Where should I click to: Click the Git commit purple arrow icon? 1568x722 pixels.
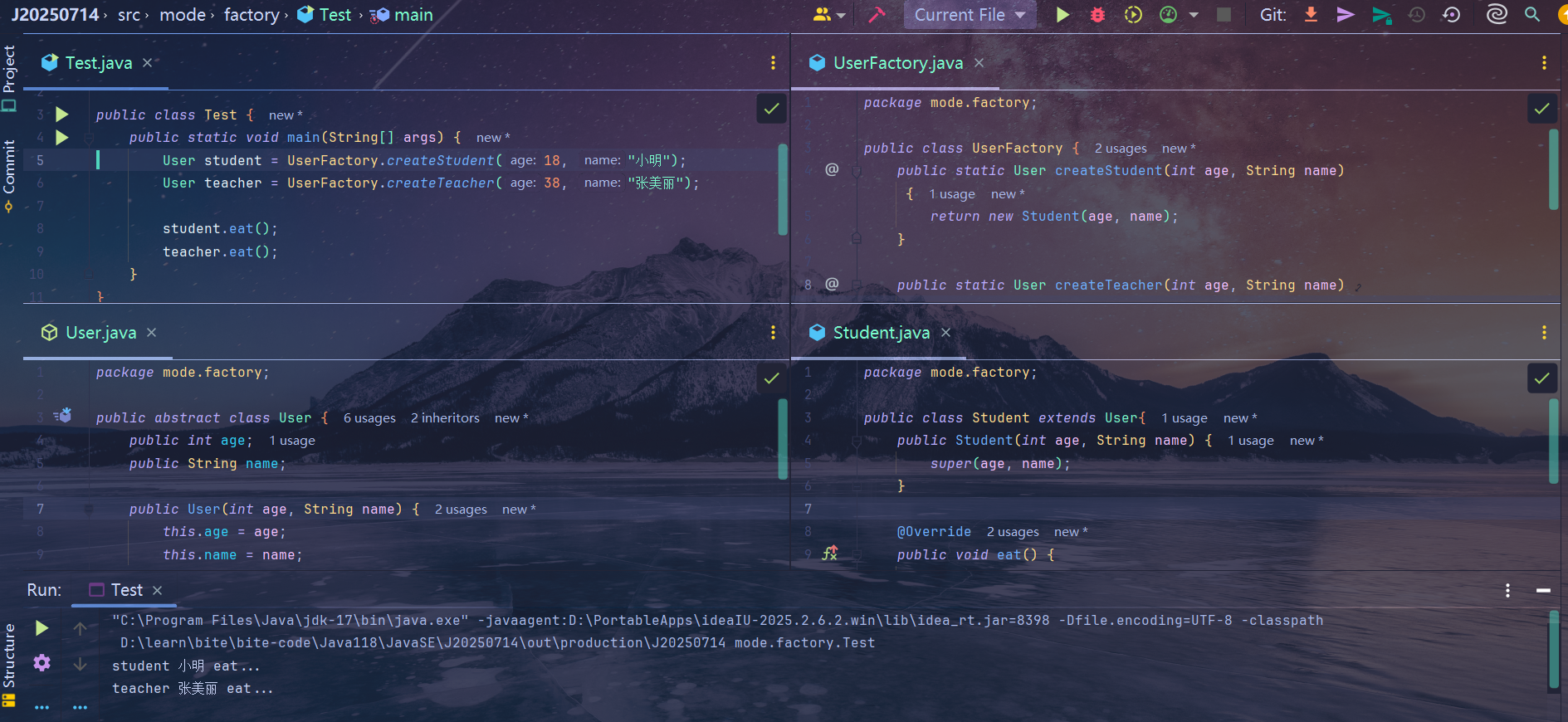click(1346, 15)
